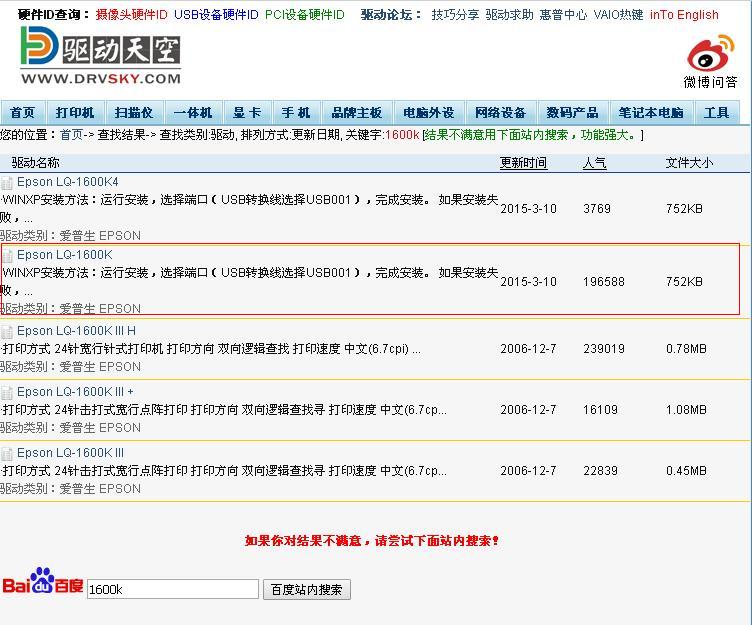Open the 数码产品 navigation tab
Image resolution: width=752 pixels, height=625 pixels.
[x=573, y=113]
